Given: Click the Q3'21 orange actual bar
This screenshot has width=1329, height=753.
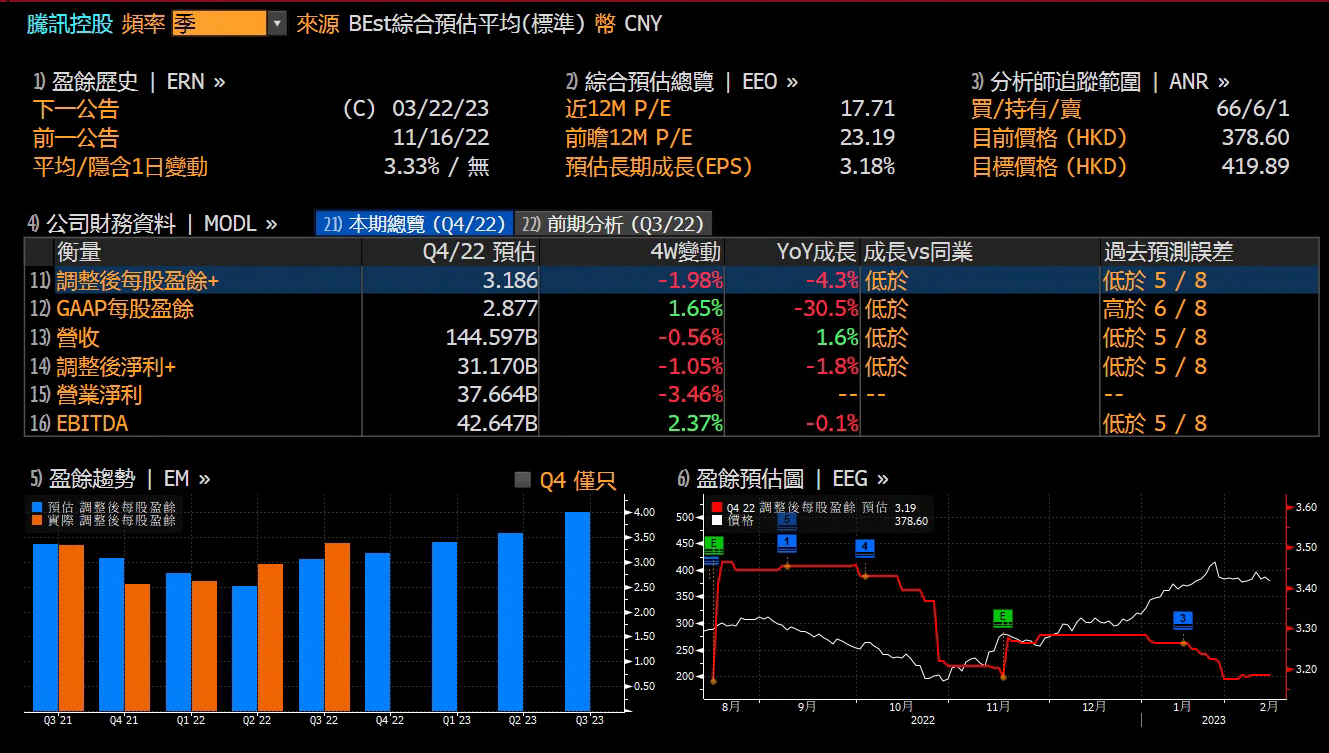Looking at the screenshot, I should click(71, 627).
